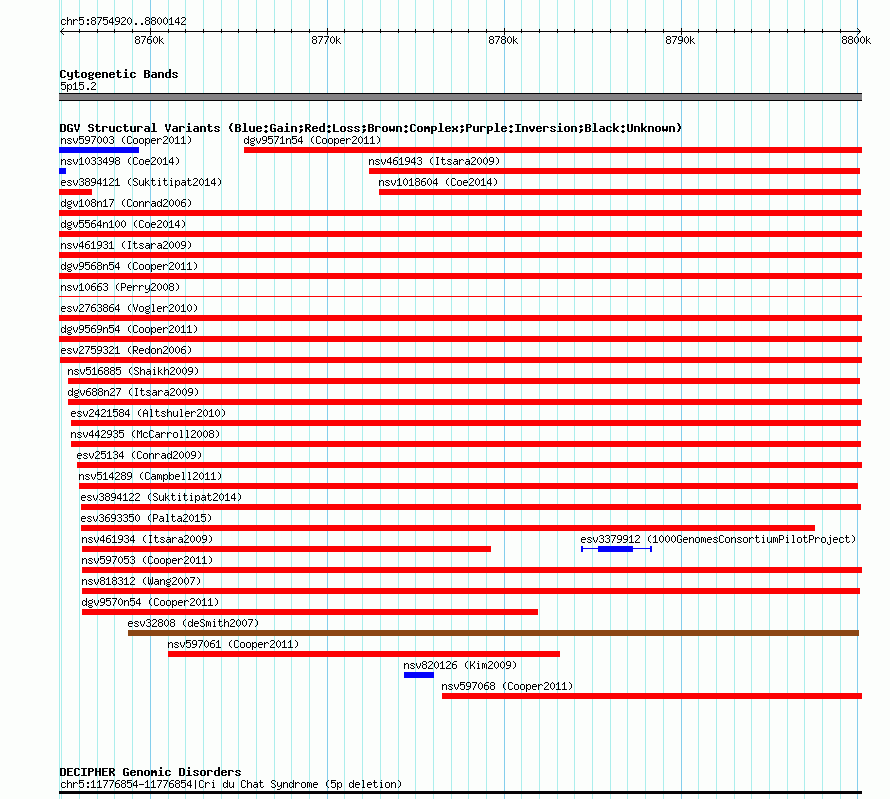The height and width of the screenshot is (799, 890).
Task: Click the dgv108n17 (Conrad2006) label
Action: click(126, 203)
